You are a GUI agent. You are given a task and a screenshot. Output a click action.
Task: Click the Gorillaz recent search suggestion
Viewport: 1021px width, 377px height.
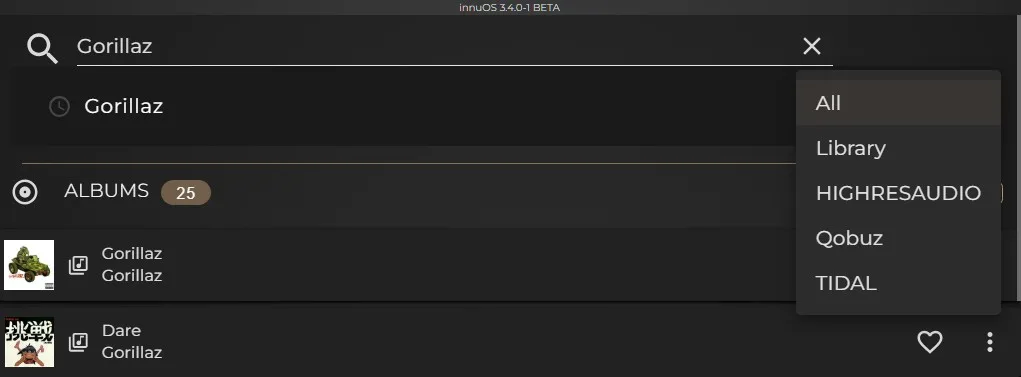[124, 106]
